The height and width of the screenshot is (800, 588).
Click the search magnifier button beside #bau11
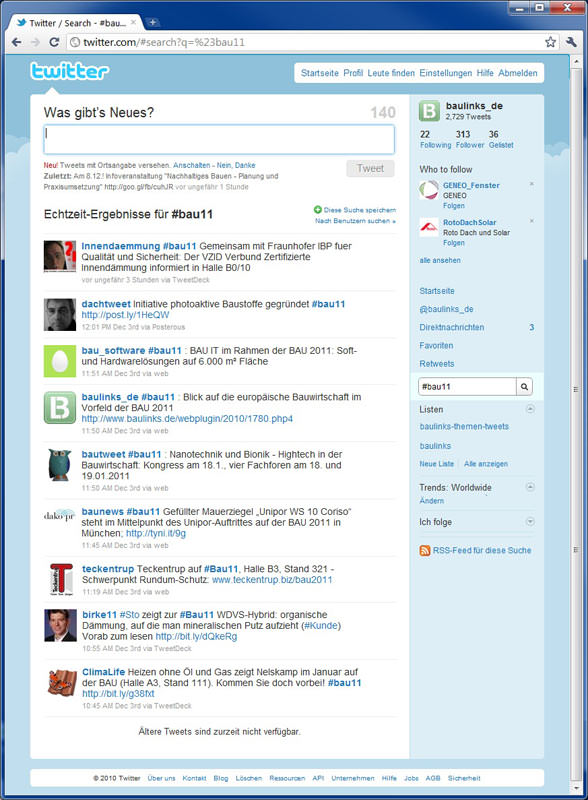tap(524, 387)
